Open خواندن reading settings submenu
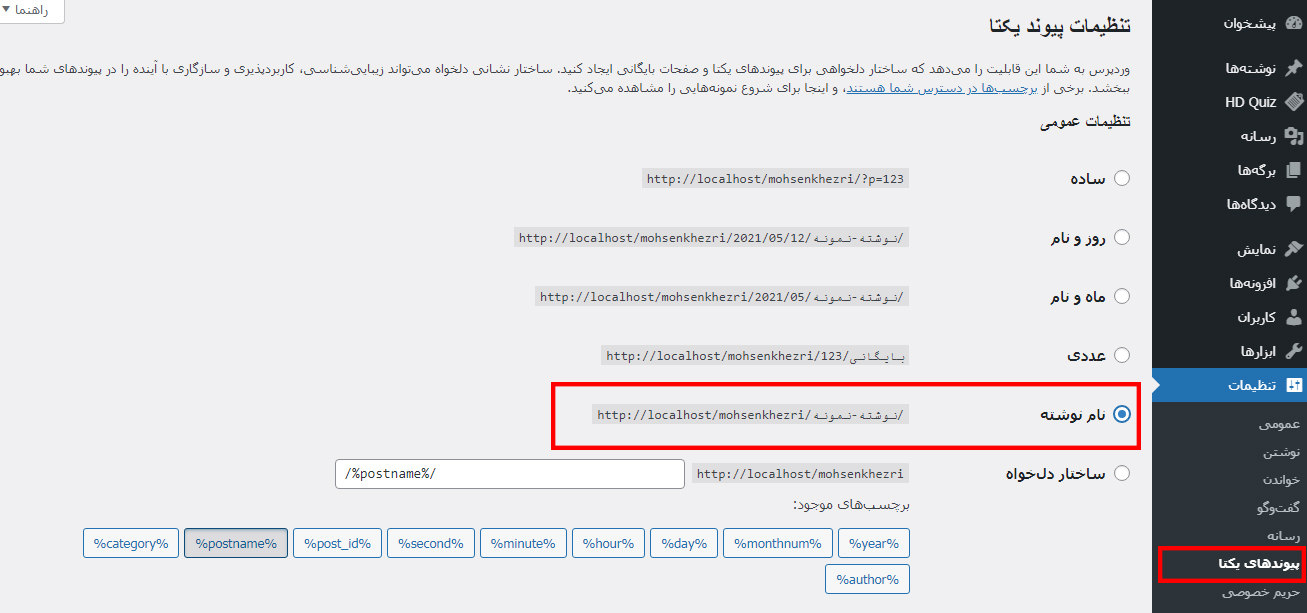The width and height of the screenshot is (1307, 613). [x=1281, y=480]
